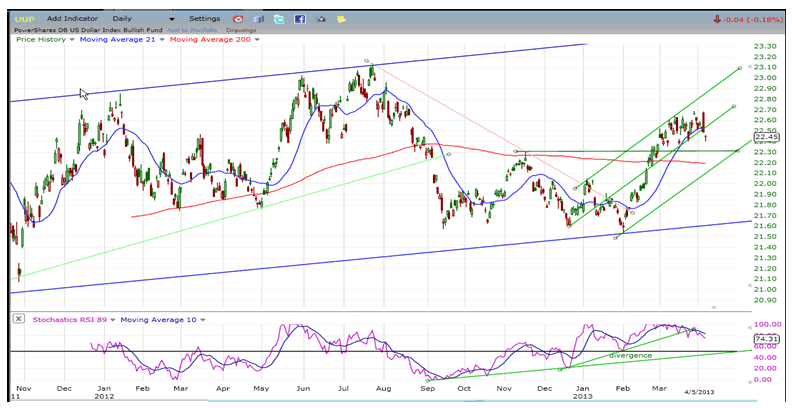Screen dimensions: 792x408
Task: Click the blue icon beside the alert clock
Action: point(258,19)
